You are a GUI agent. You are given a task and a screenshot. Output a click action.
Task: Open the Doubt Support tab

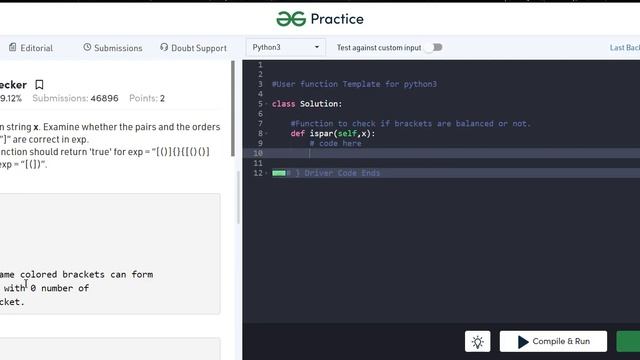[x=193, y=48]
